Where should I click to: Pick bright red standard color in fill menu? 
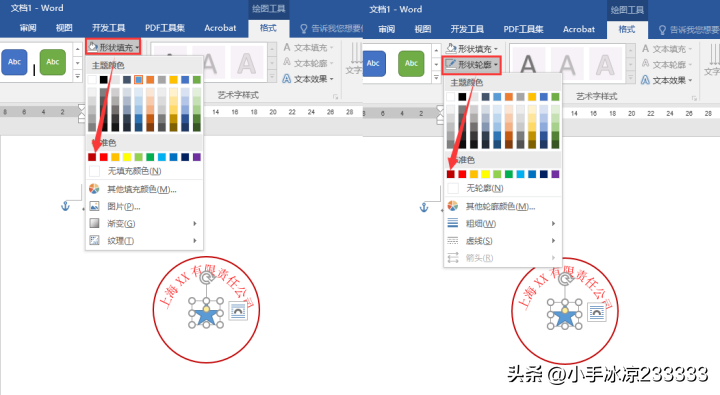[104, 157]
